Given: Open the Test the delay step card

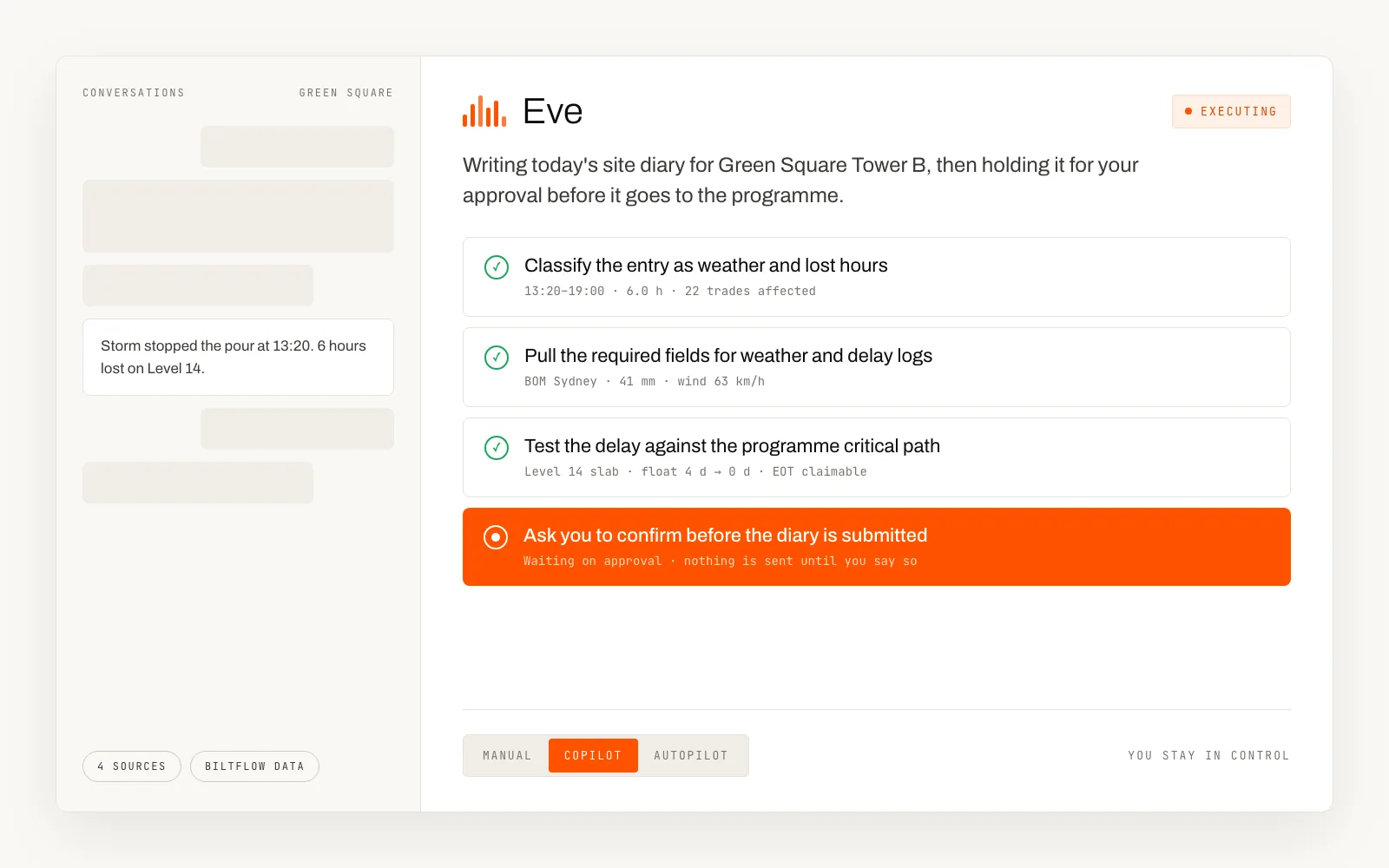Looking at the screenshot, I should pos(877,457).
